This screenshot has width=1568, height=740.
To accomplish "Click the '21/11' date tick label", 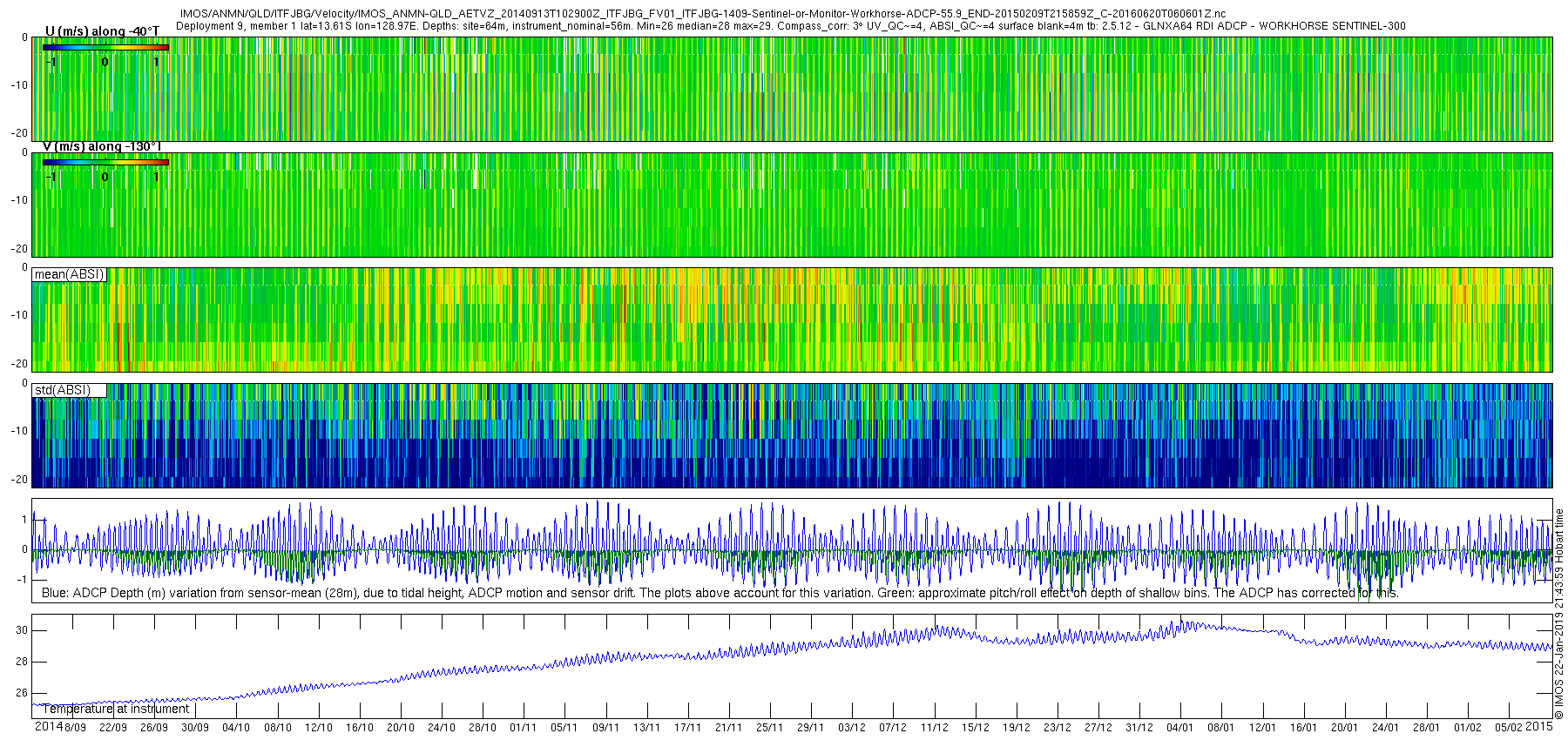I will (x=729, y=728).
